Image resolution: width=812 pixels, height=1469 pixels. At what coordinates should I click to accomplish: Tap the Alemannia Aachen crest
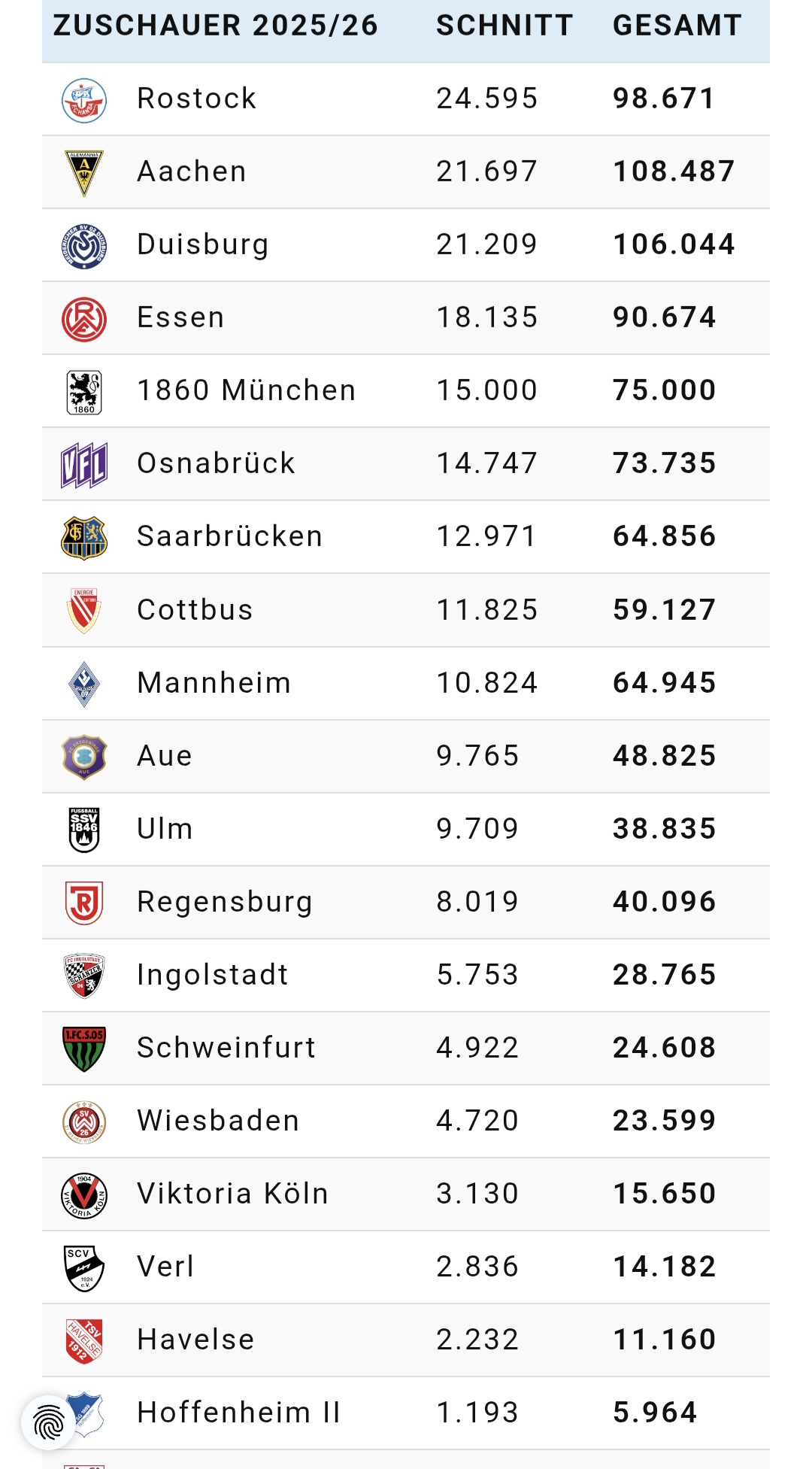tap(84, 172)
